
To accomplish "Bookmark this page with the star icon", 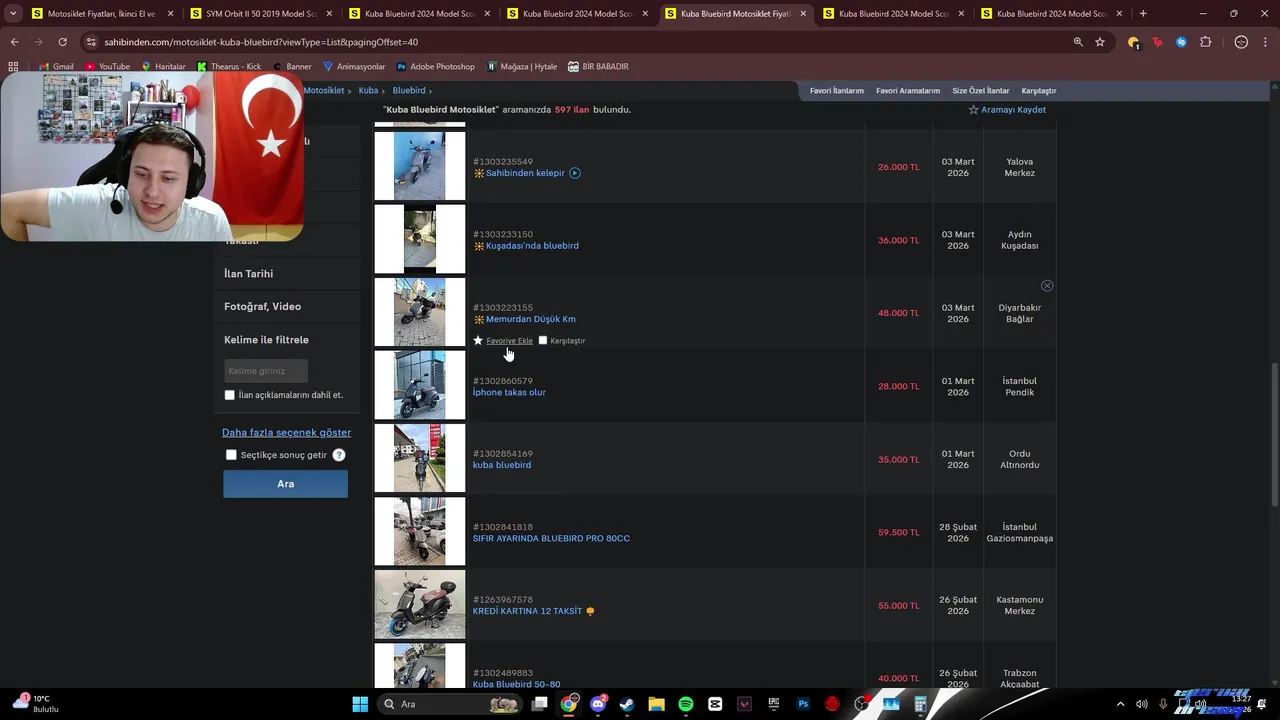I will [x=1100, y=42].
